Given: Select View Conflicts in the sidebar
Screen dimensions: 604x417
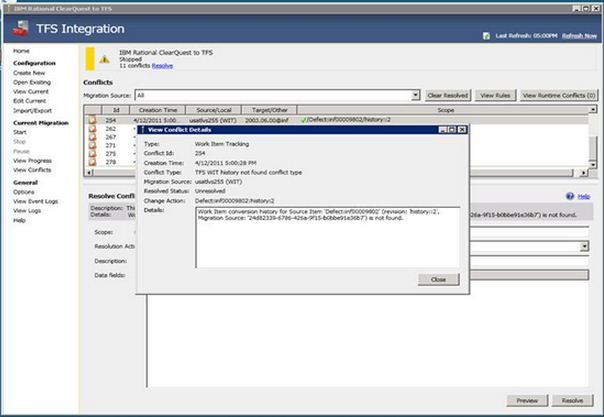Looking at the screenshot, I should [32, 170].
